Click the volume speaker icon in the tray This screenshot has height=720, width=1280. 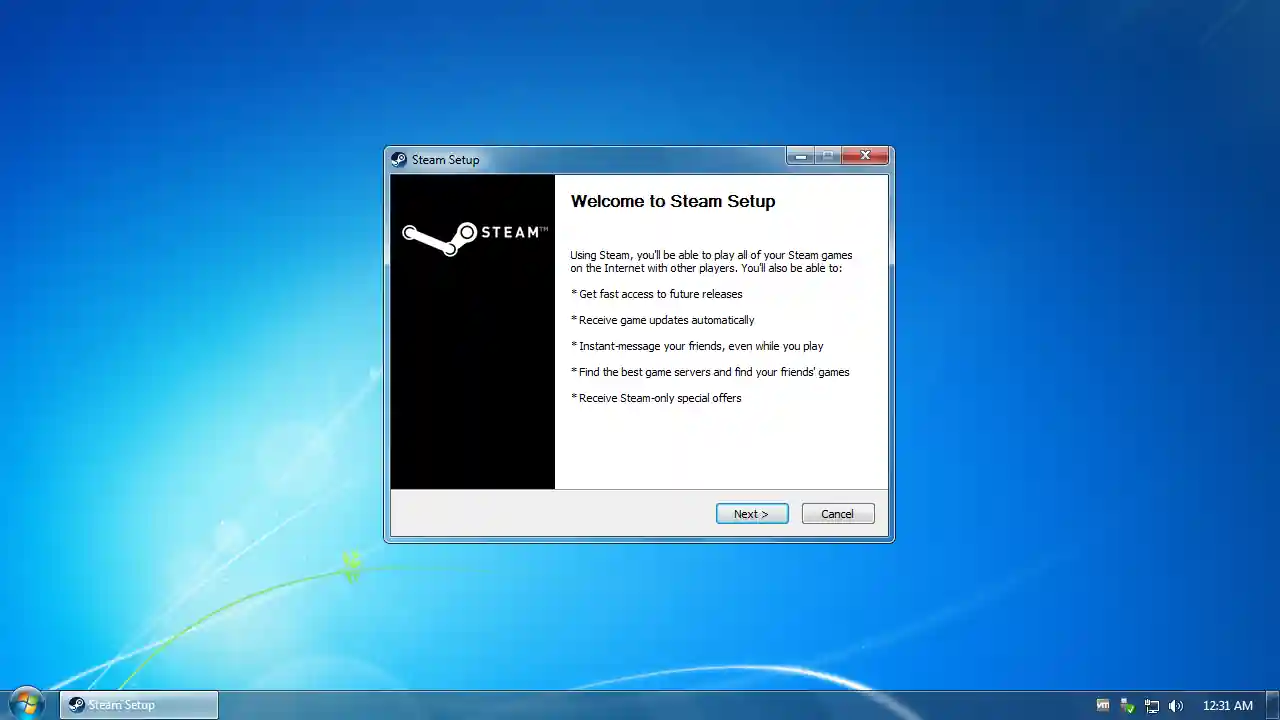point(1176,705)
